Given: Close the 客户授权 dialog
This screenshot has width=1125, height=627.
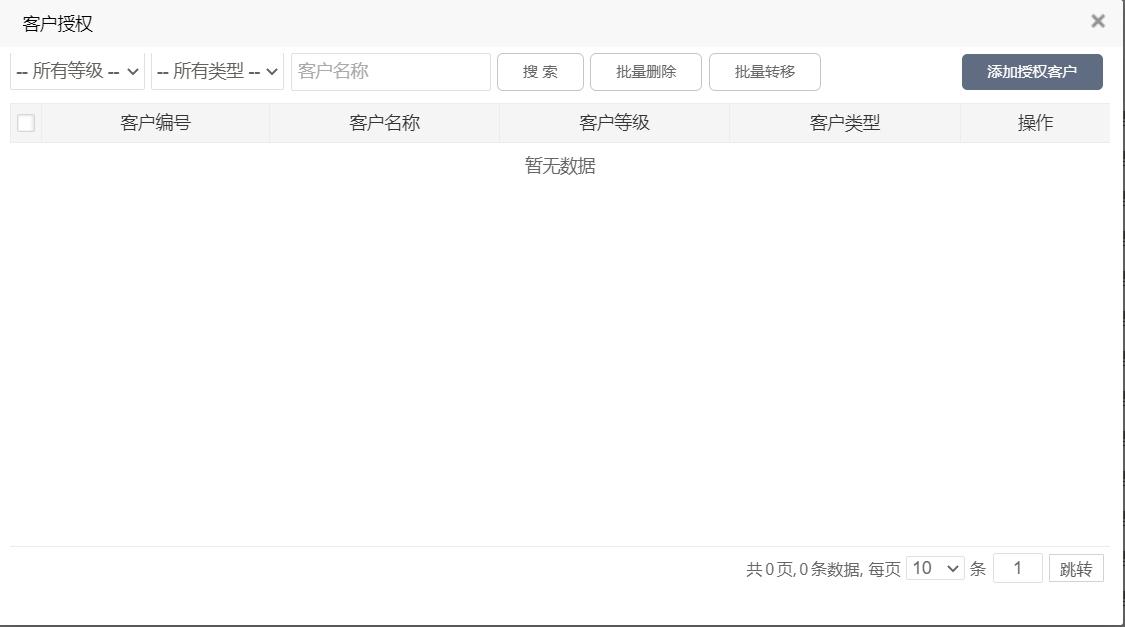Looking at the screenshot, I should pos(1097,21).
